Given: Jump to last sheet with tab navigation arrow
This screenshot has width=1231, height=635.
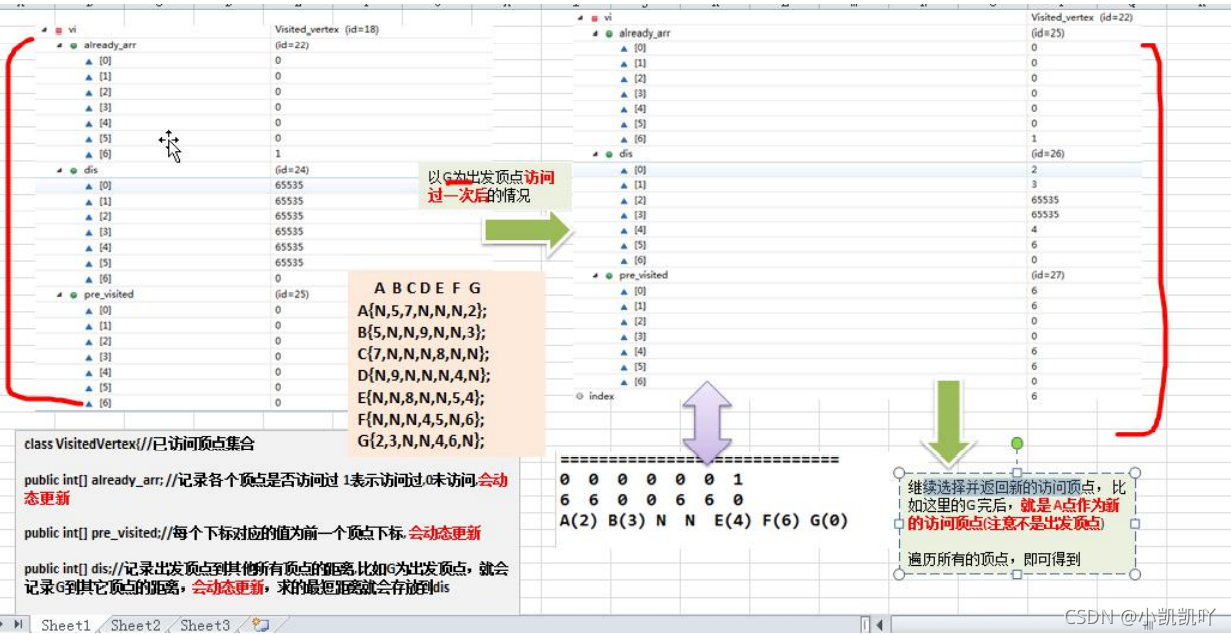Looking at the screenshot, I should (19, 625).
